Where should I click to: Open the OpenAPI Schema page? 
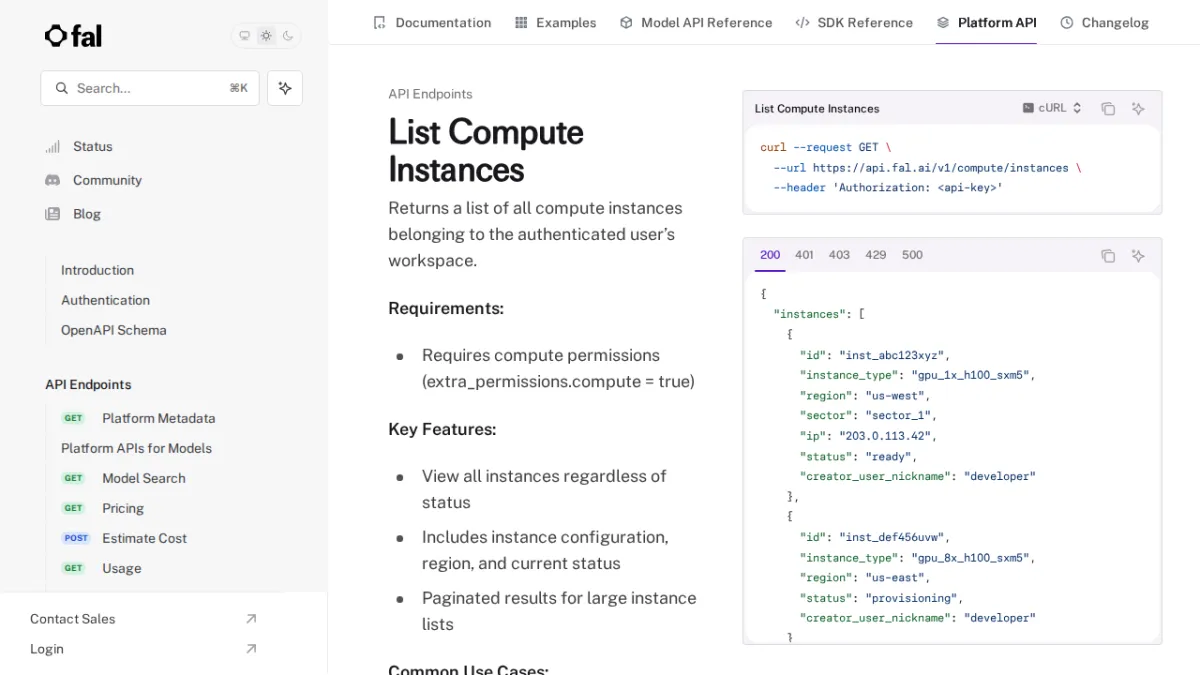click(114, 330)
